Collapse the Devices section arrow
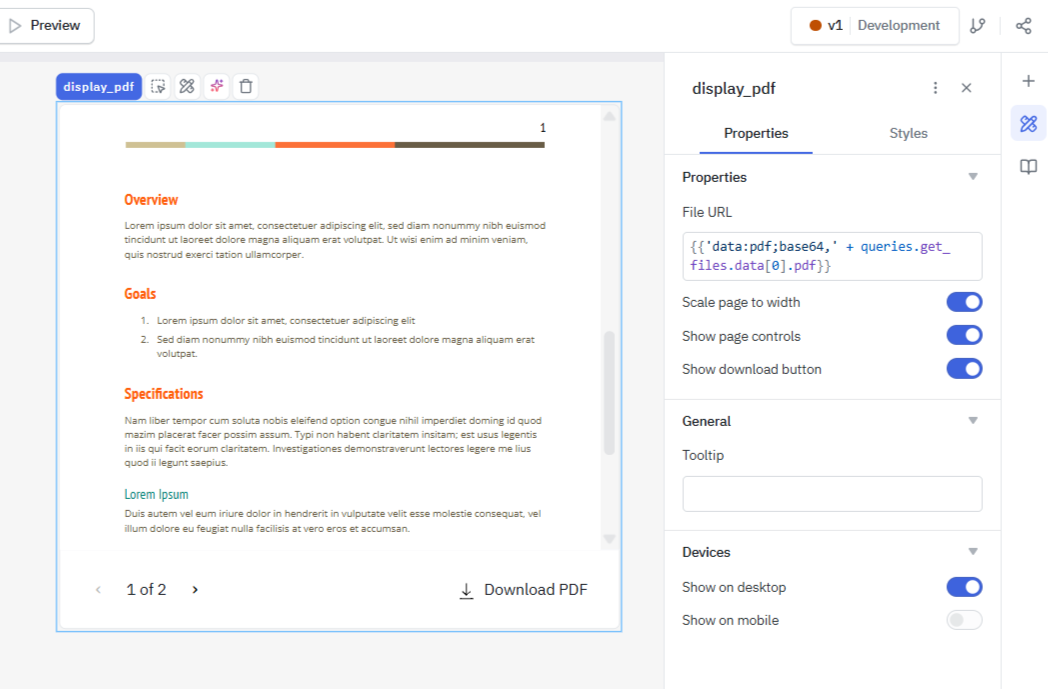This screenshot has height=689, width=1048. 972,552
